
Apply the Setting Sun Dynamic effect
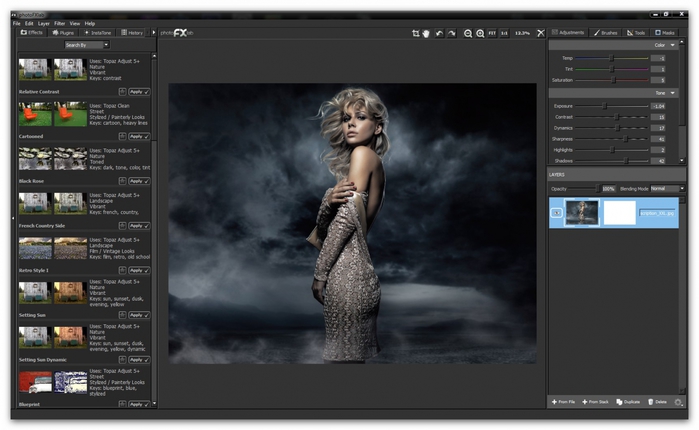(x=140, y=360)
